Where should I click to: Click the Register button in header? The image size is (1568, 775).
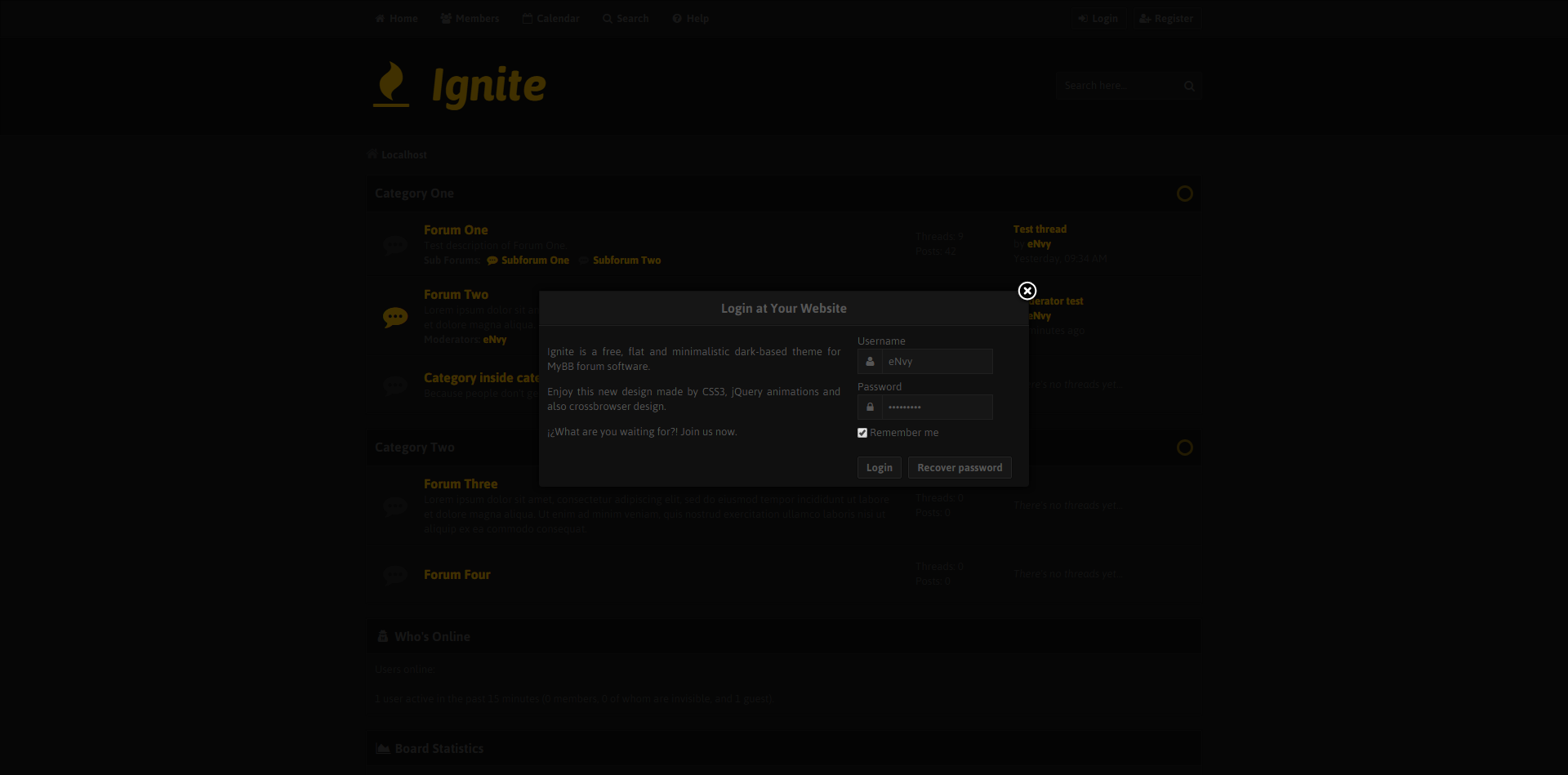1166,18
